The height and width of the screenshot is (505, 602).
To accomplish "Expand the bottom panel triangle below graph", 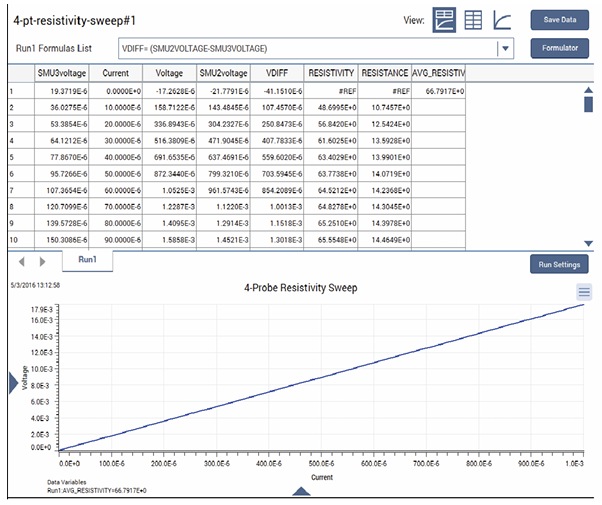I will 298,491.
